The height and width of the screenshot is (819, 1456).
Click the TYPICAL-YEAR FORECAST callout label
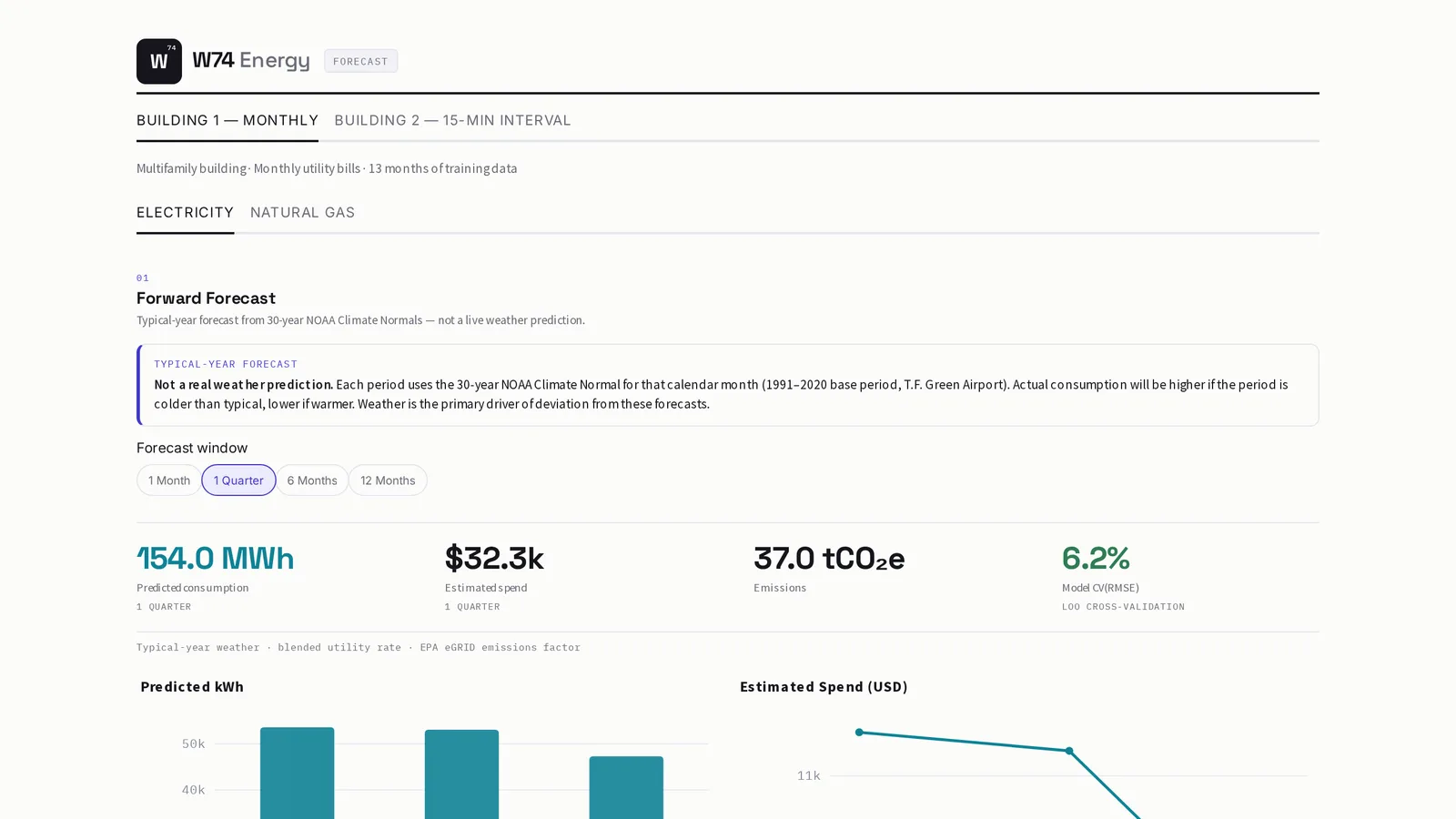coord(226,364)
